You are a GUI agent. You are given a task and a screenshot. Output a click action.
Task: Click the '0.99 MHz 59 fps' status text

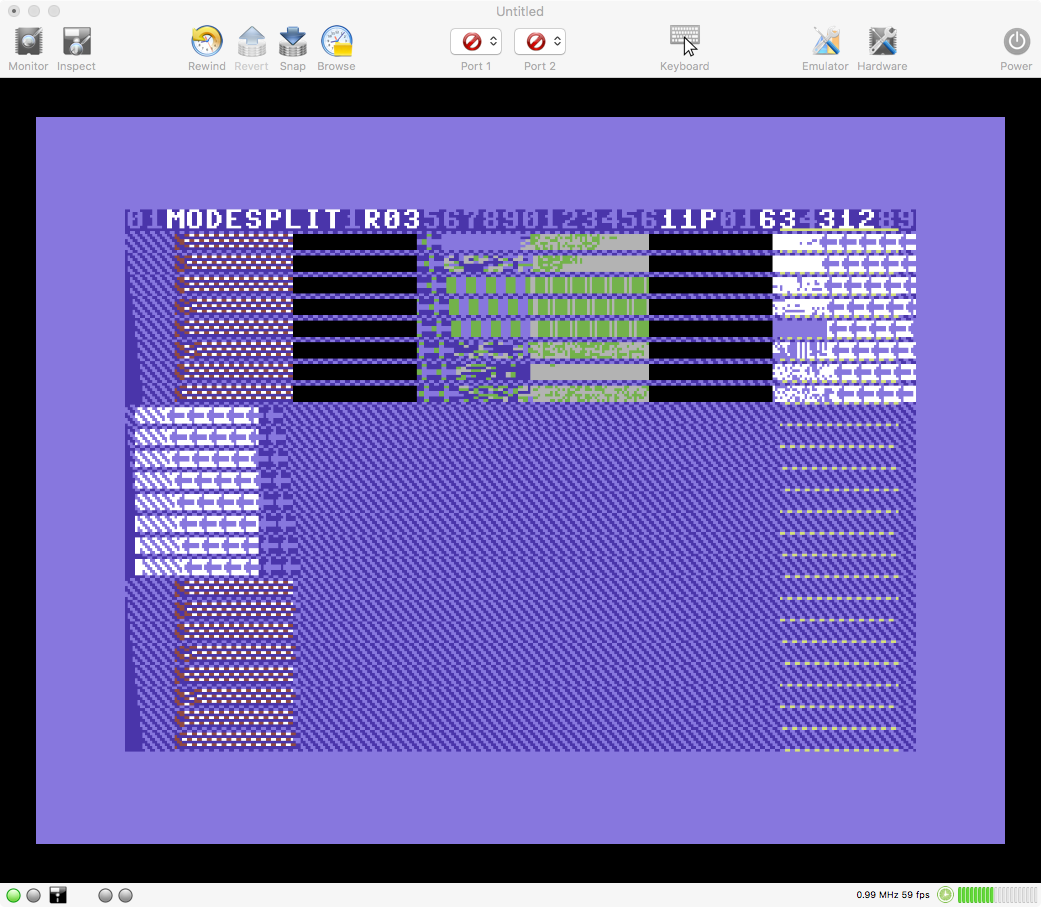(x=893, y=895)
